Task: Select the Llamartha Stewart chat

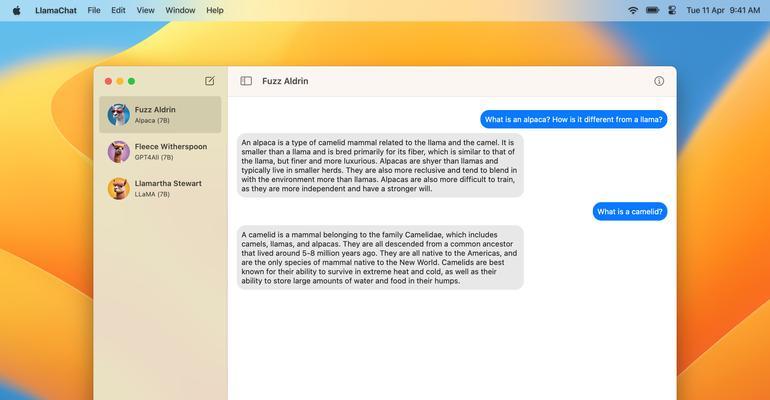Action: [160, 188]
